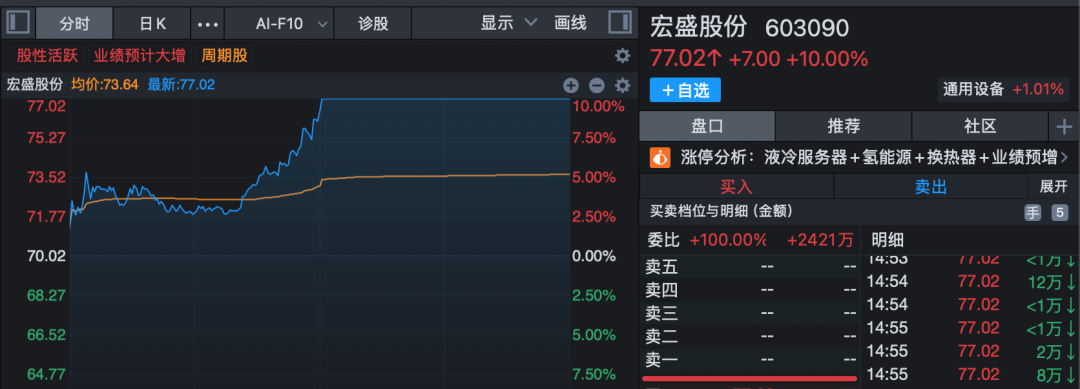Open the three-dots more periods menu
The image size is (1080, 389).
click(x=207, y=23)
